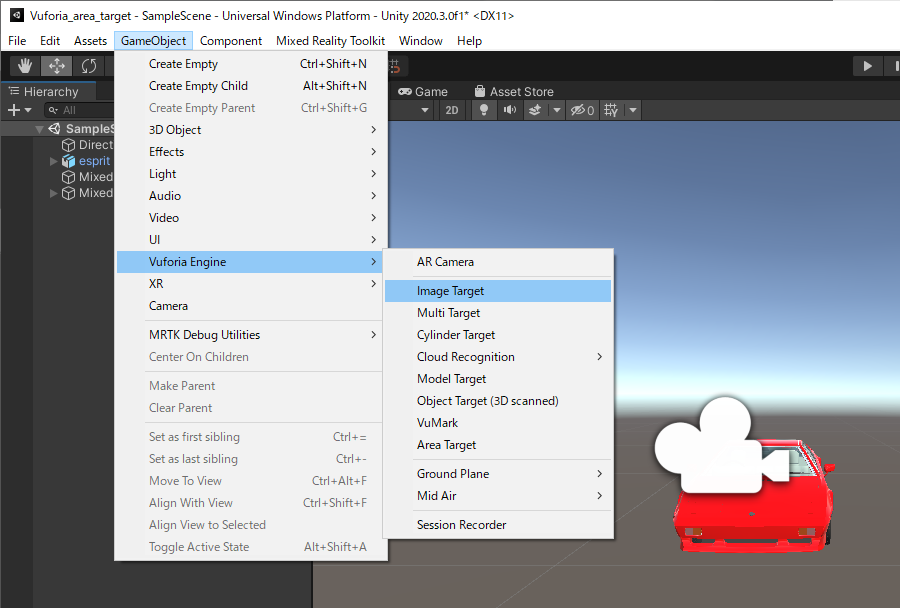The width and height of the screenshot is (900, 608).
Task: Select the Rotate tool
Action: 89,66
